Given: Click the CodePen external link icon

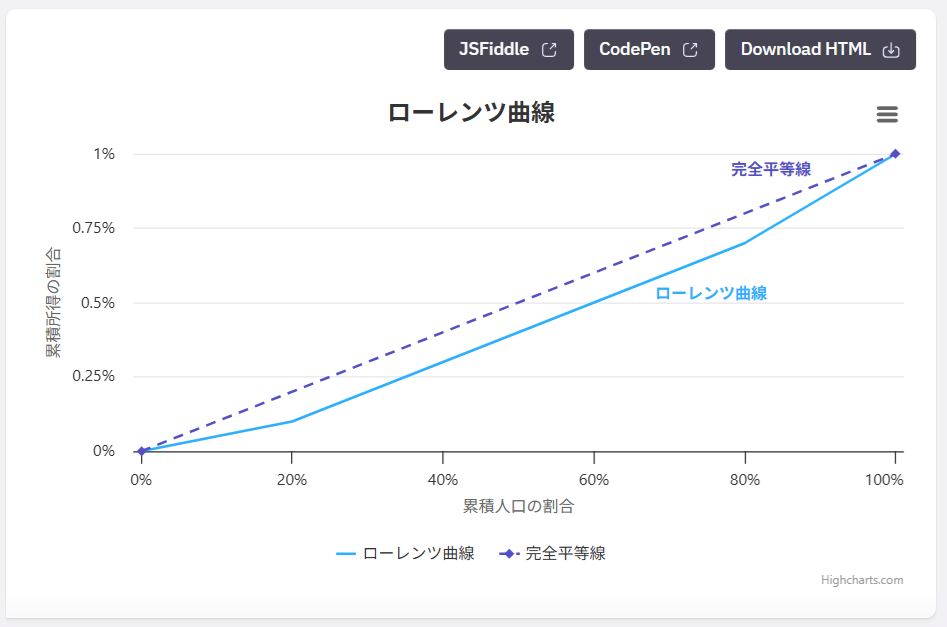Looking at the screenshot, I should (690, 50).
